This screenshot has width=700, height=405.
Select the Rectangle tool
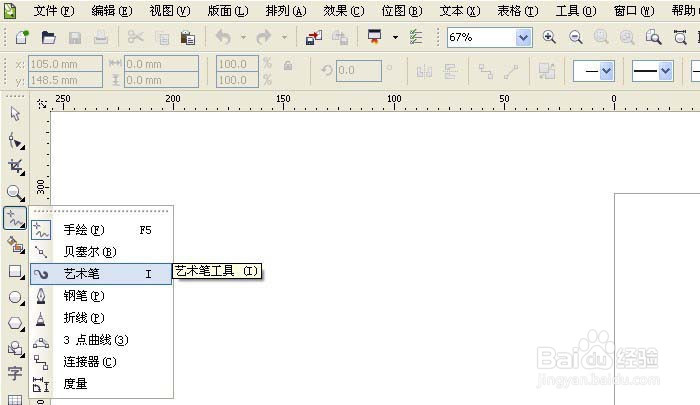click(x=16, y=271)
